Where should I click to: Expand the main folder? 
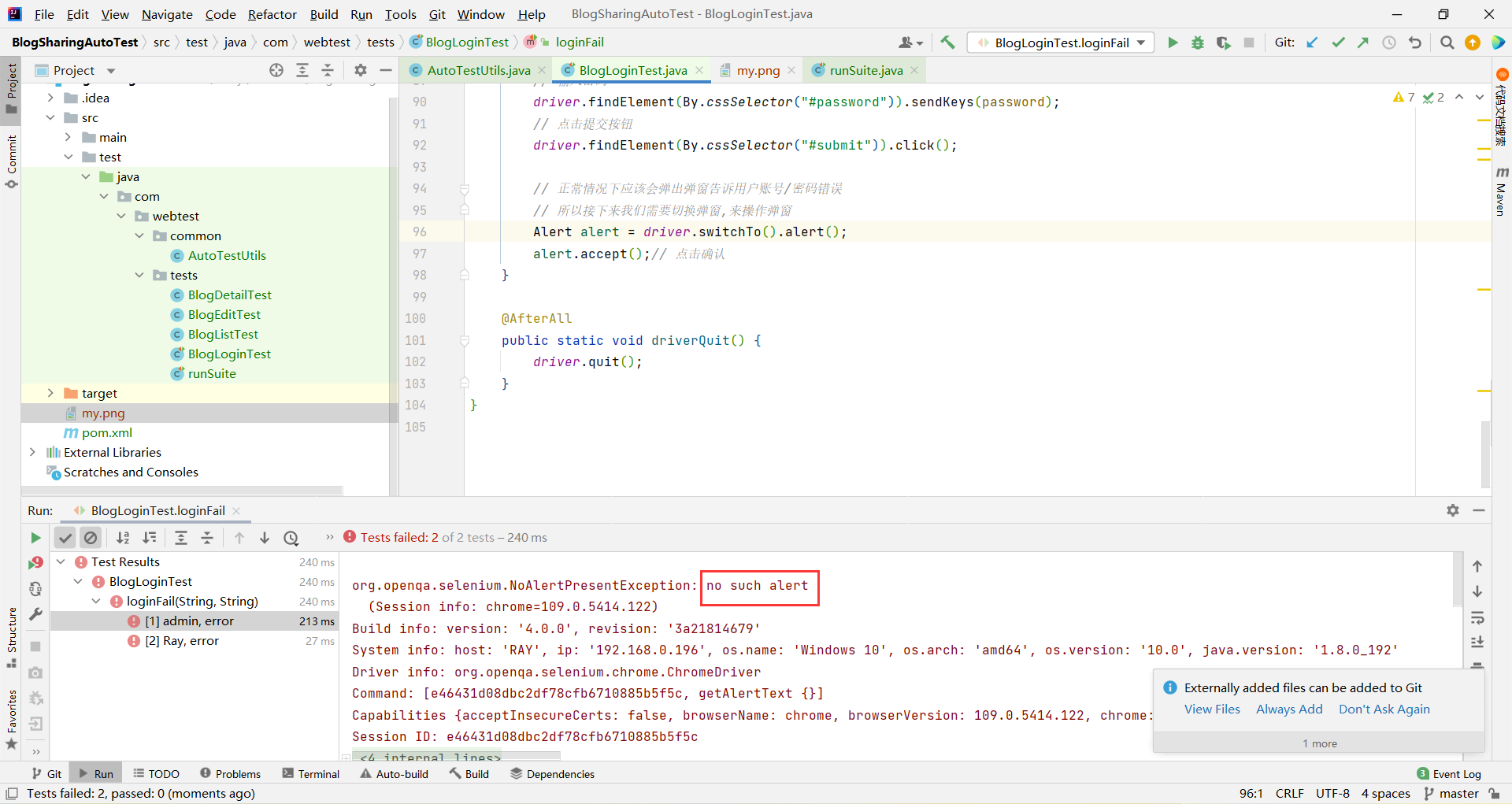[x=69, y=137]
